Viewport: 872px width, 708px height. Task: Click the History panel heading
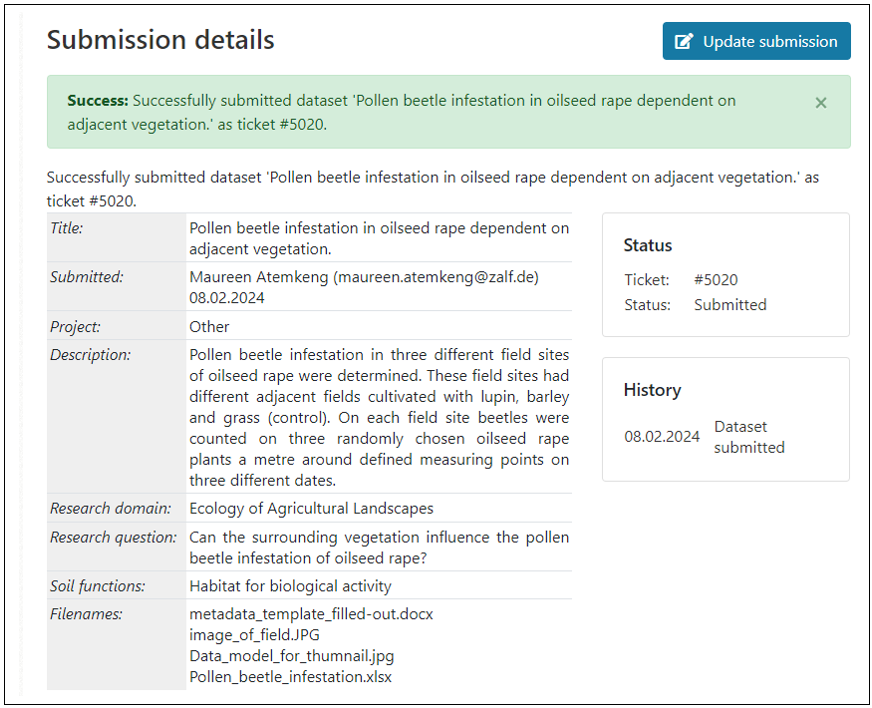click(x=652, y=390)
